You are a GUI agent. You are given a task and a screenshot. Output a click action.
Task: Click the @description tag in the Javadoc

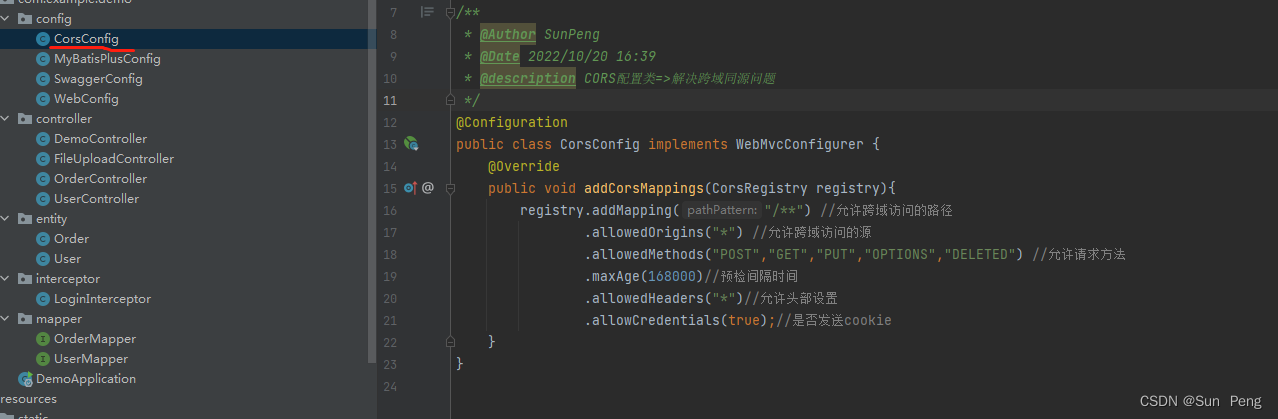528,78
